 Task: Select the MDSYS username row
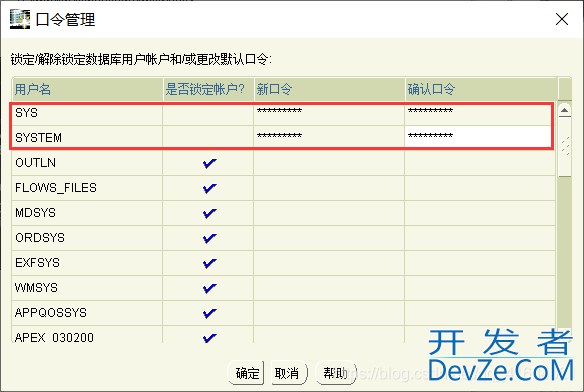click(x=87, y=213)
